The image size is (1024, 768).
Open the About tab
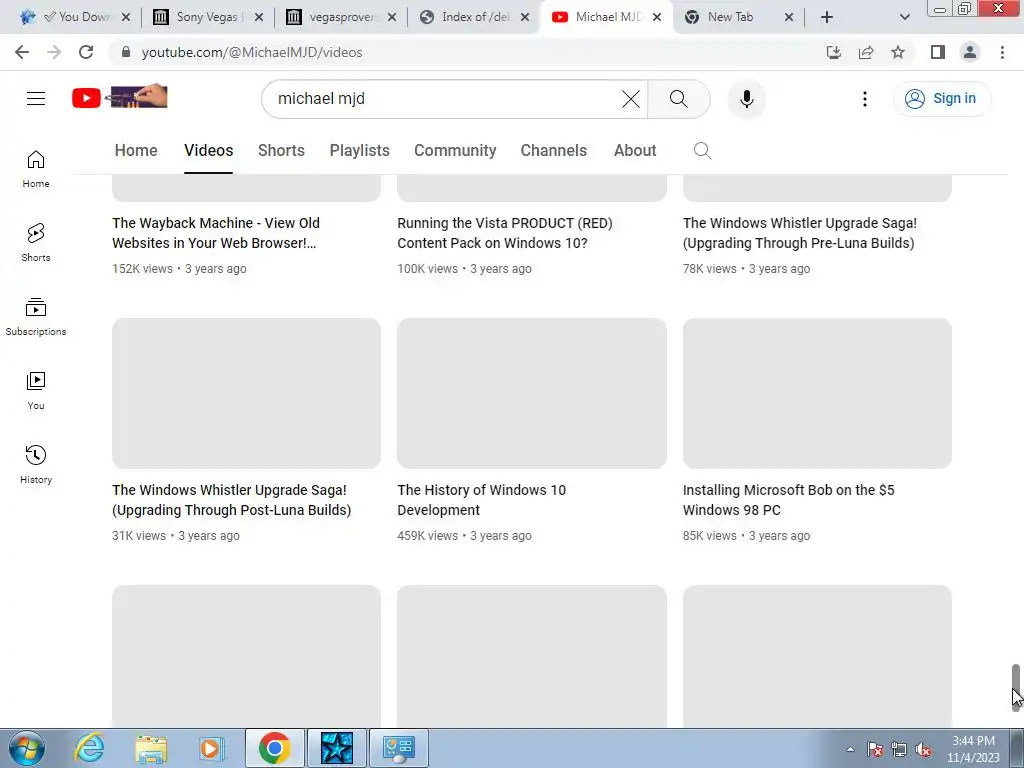(x=635, y=150)
